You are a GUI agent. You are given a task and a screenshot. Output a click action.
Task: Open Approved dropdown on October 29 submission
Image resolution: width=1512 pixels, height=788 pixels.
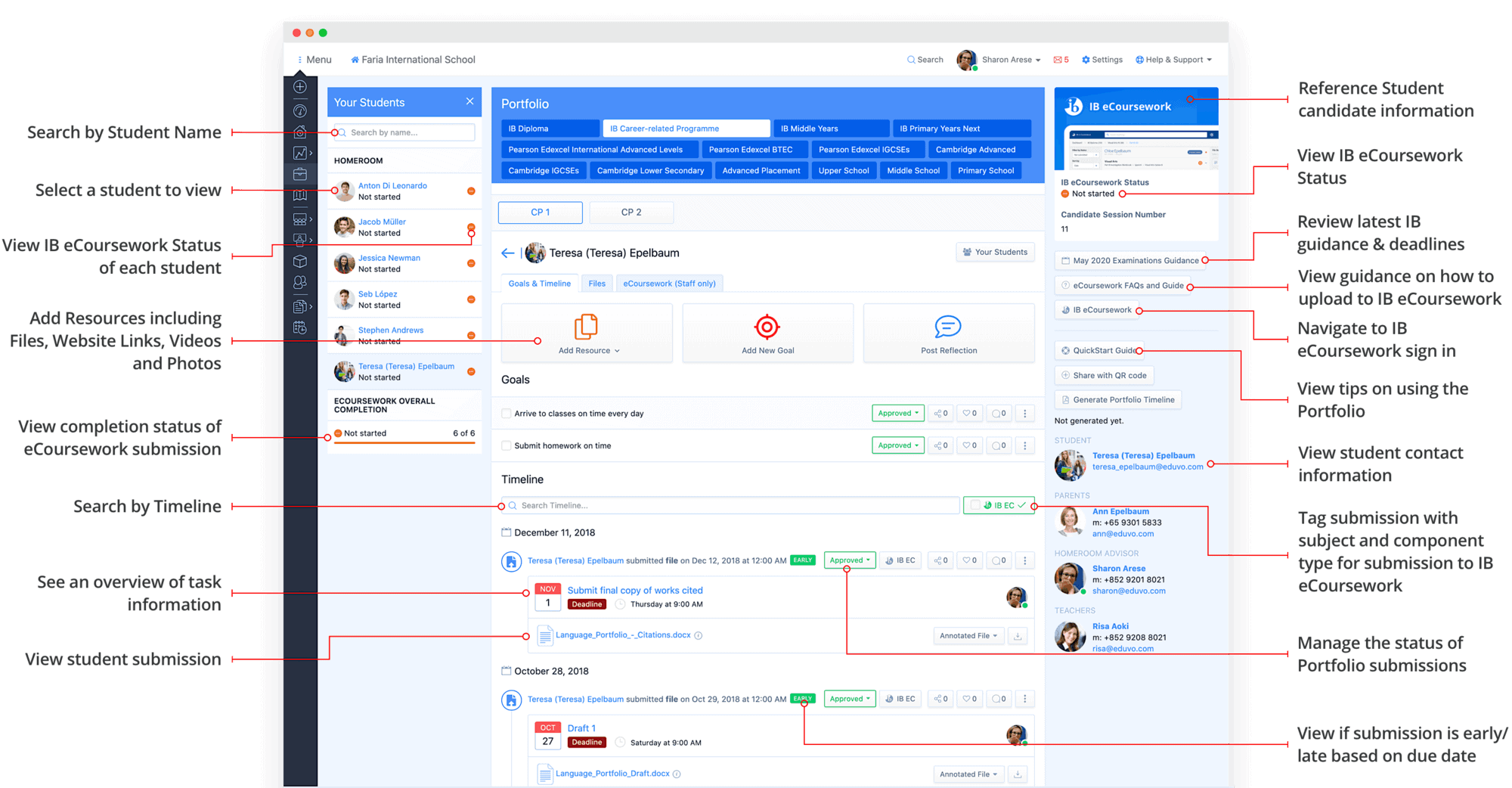[x=850, y=699]
